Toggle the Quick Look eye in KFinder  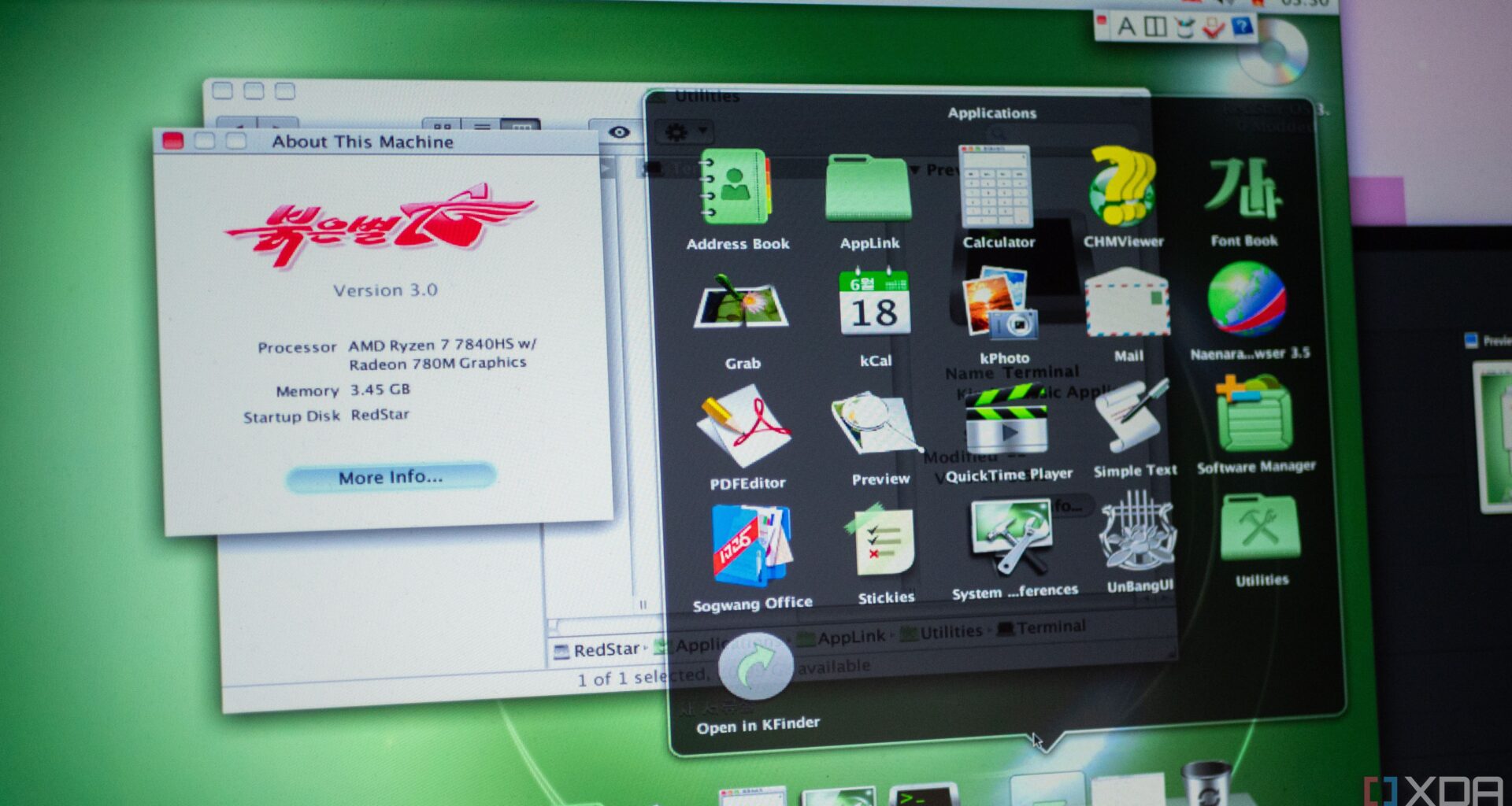pyautogui.click(x=619, y=131)
